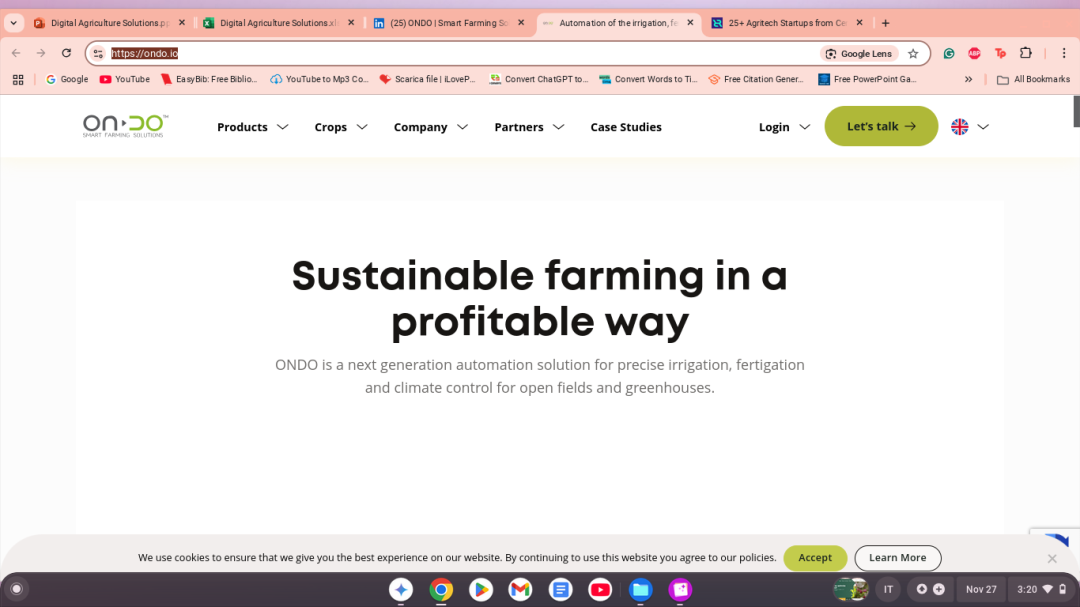This screenshot has height=607, width=1080.
Task: Dismiss the cookie banner with X
Action: pyautogui.click(x=1052, y=558)
